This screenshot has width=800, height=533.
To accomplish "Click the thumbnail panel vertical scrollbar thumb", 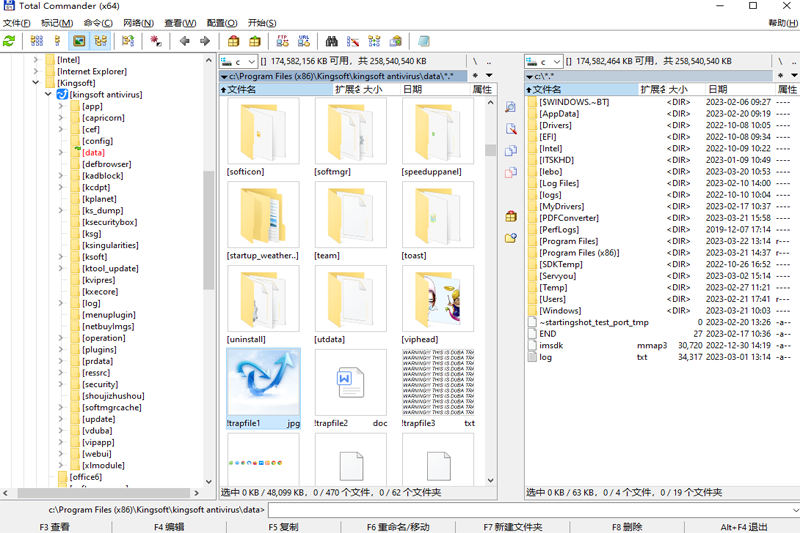I will point(490,150).
